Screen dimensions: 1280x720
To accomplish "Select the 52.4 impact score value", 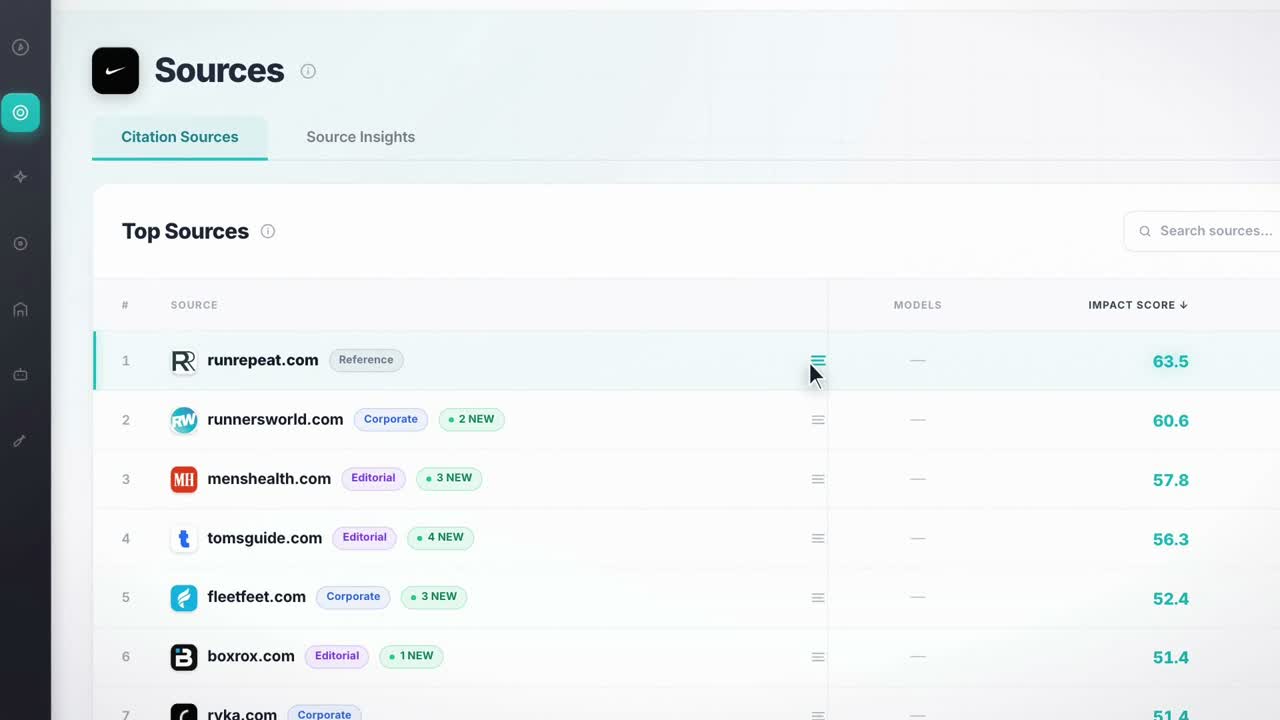I will pos(1170,599).
